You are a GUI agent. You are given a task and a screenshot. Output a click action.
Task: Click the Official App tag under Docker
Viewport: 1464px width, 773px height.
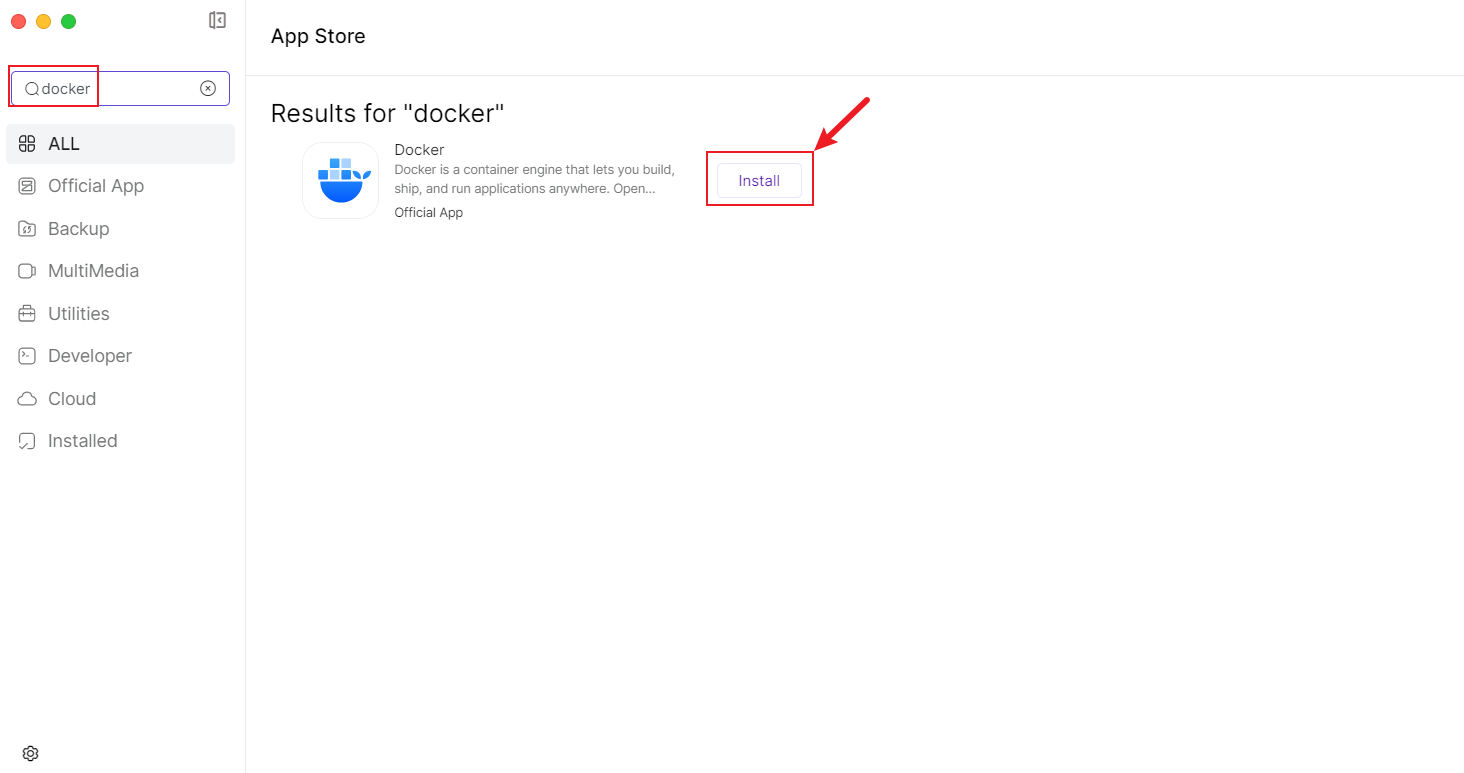428,212
